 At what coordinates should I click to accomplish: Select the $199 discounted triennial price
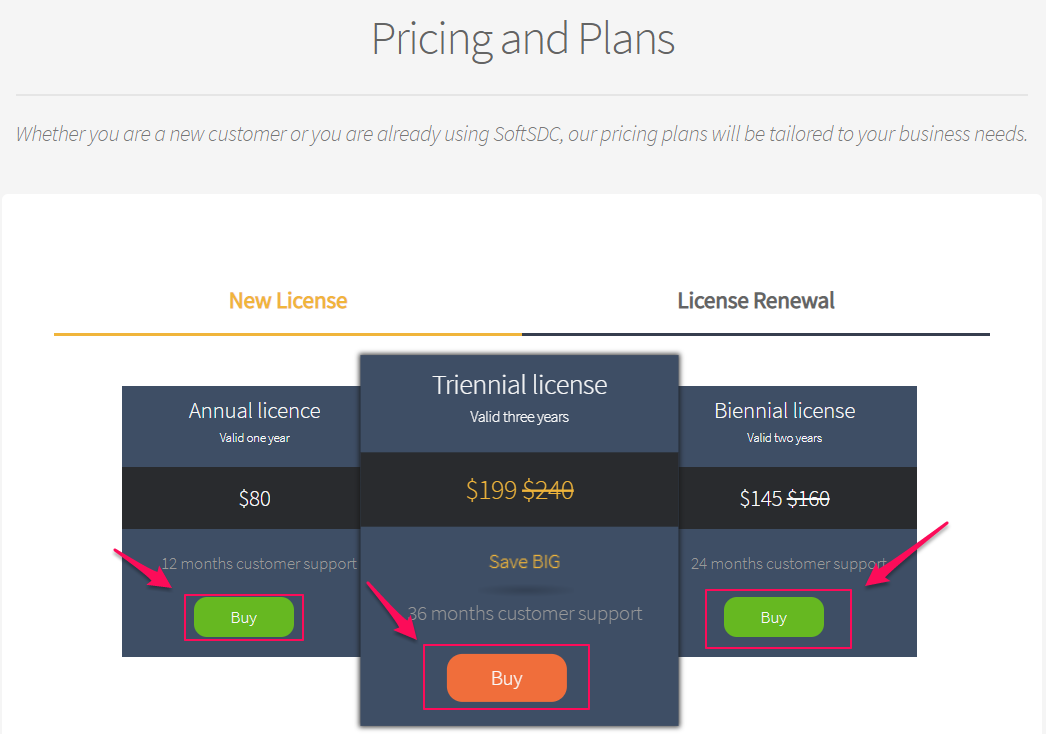(x=491, y=490)
